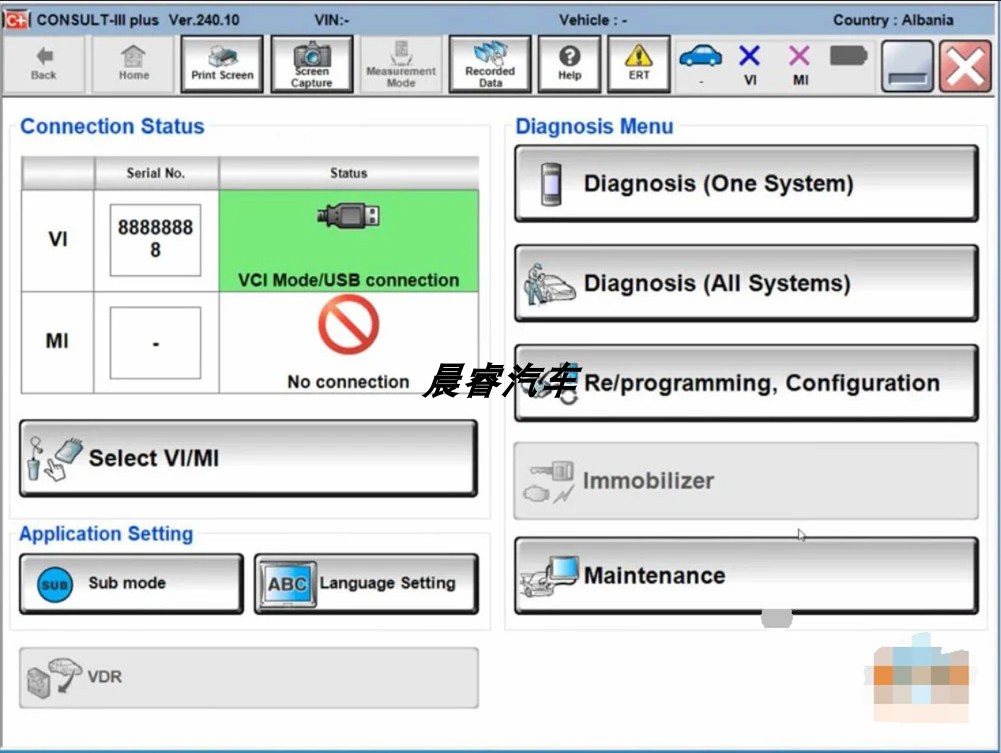Image resolution: width=1001 pixels, height=753 pixels.
Task: Click the CONSULT-III plus app logo icon
Action: click(x=17, y=19)
